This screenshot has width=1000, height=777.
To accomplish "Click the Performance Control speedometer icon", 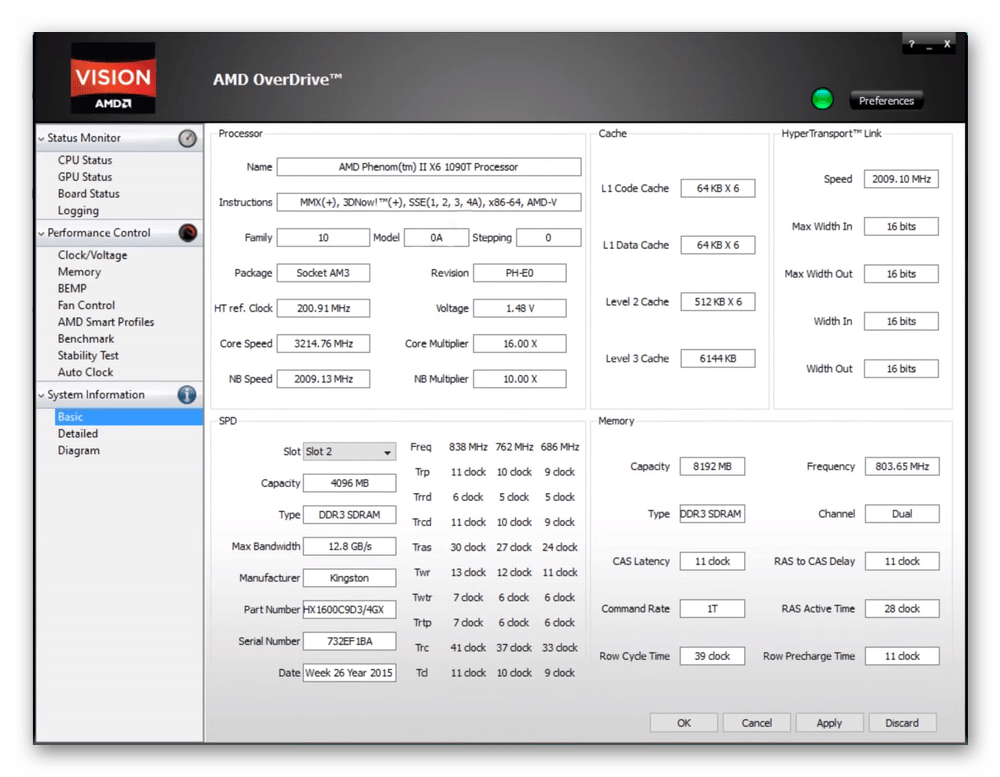I will 187,233.
